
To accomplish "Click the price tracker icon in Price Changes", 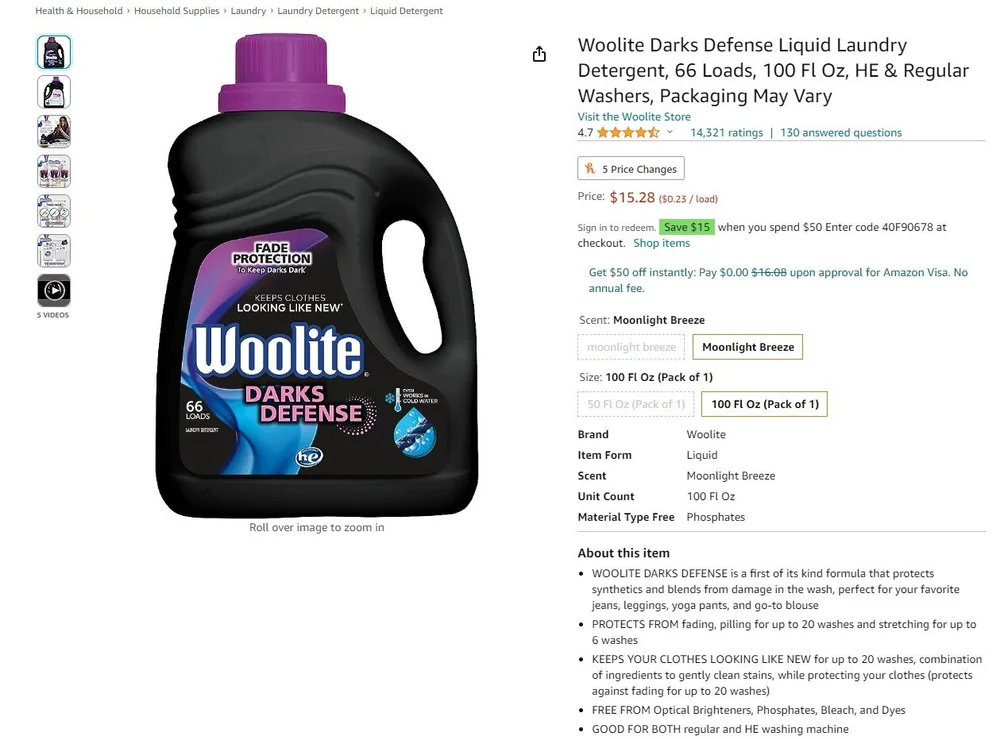I will point(590,168).
